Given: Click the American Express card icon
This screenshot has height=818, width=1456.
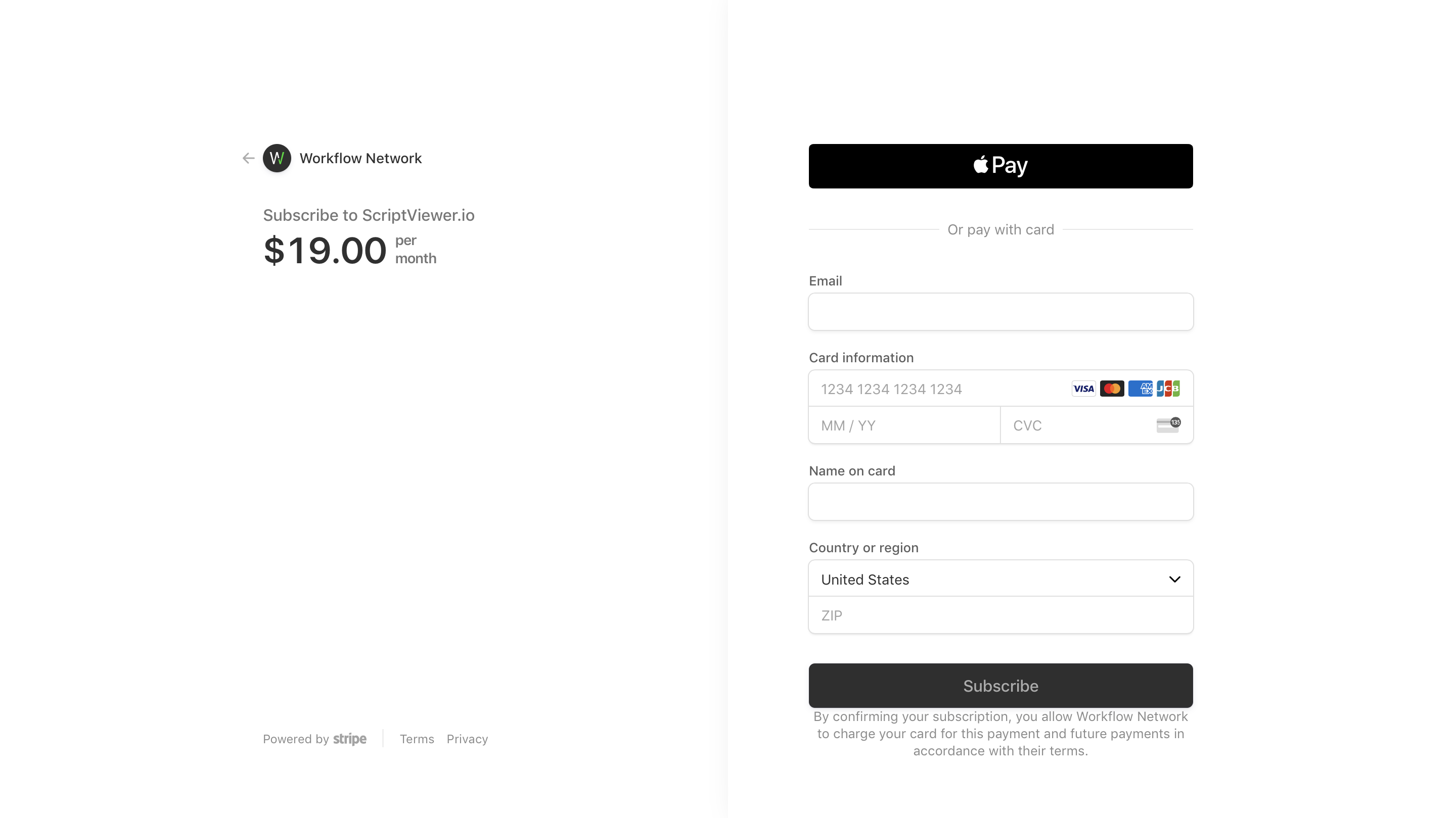Looking at the screenshot, I should pos(1140,389).
